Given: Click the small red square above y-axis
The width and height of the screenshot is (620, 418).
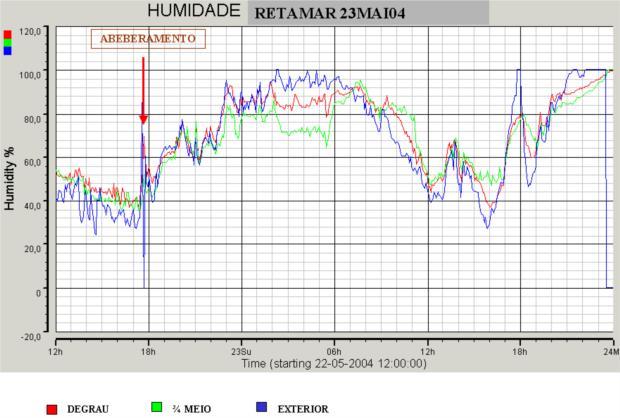Looking at the screenshot, I should pos(8,34).
